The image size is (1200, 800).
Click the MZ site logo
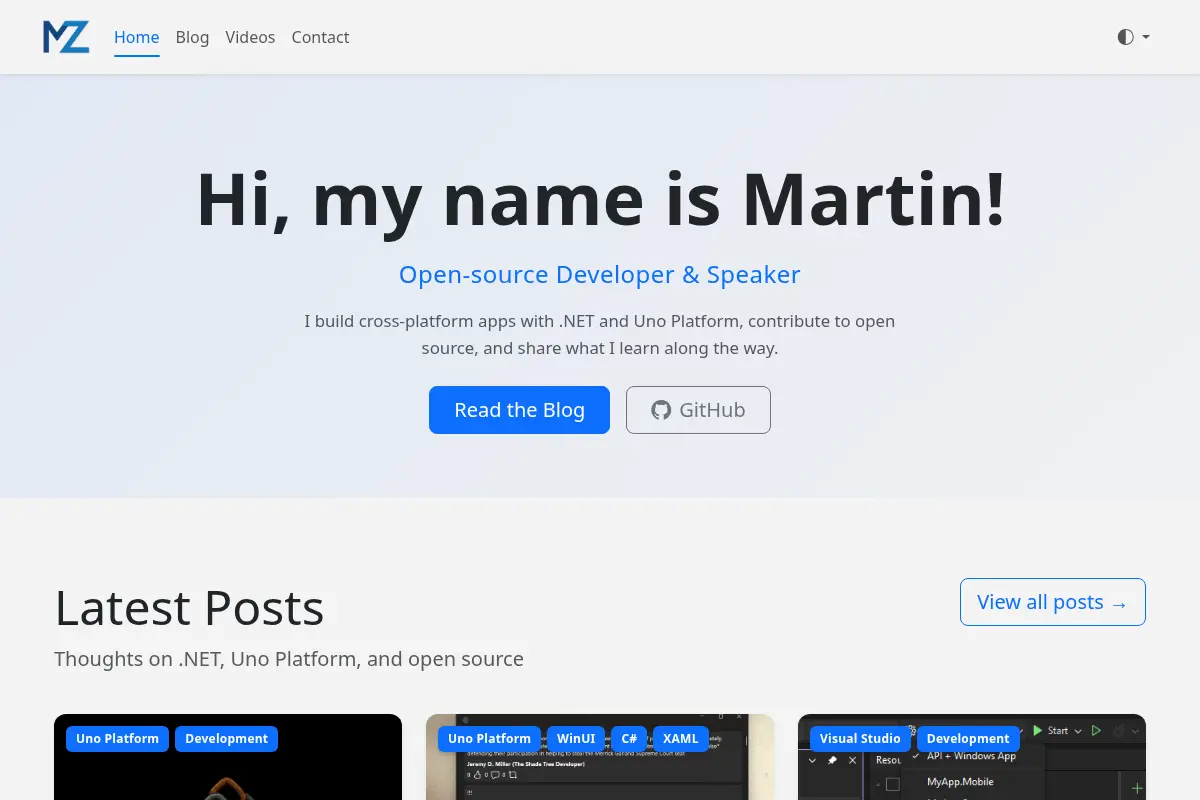tap(66, 37)
